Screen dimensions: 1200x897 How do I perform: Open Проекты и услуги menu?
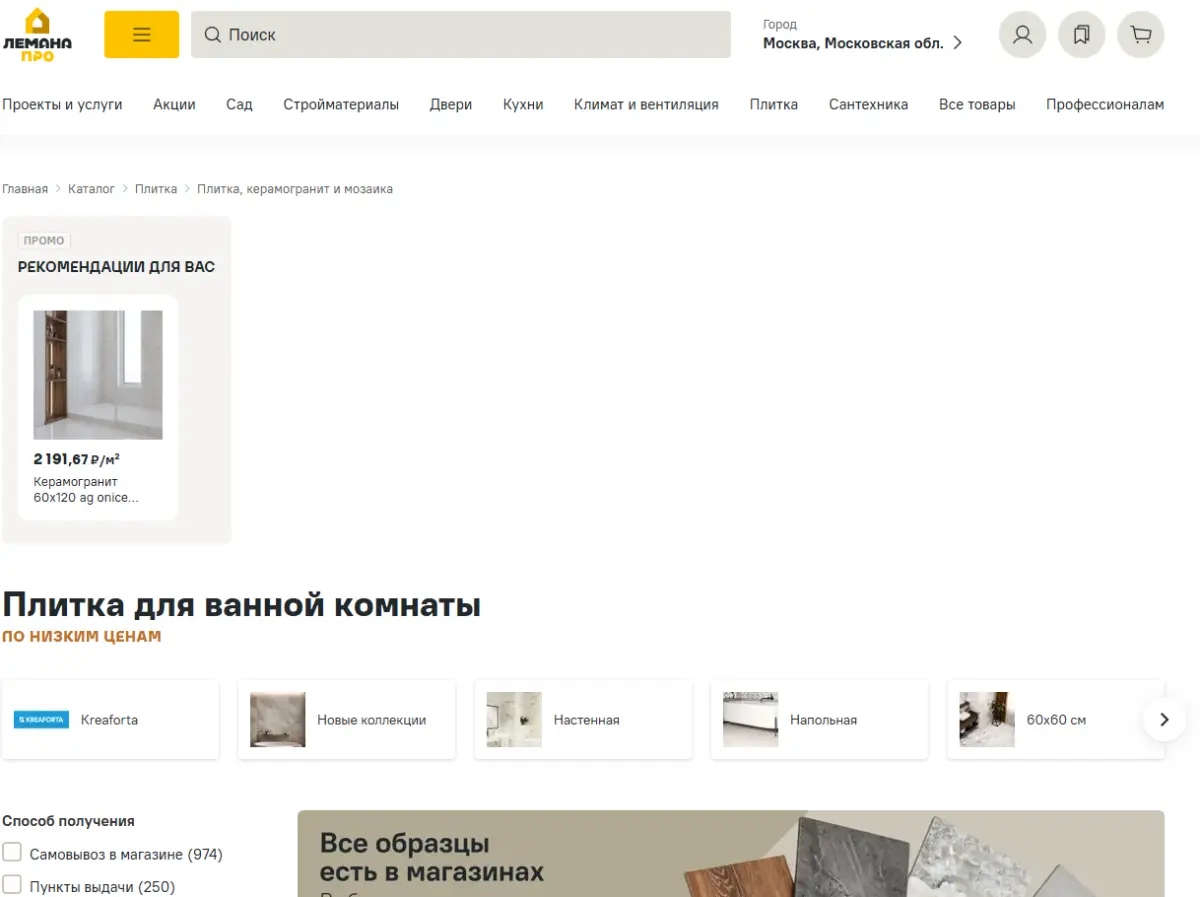[x=62, y=104]
